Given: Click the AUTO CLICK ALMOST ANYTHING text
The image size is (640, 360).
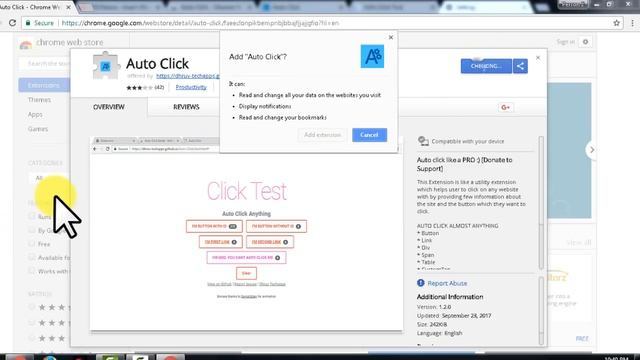Looking at the screenshot, I should click(458, 226).
